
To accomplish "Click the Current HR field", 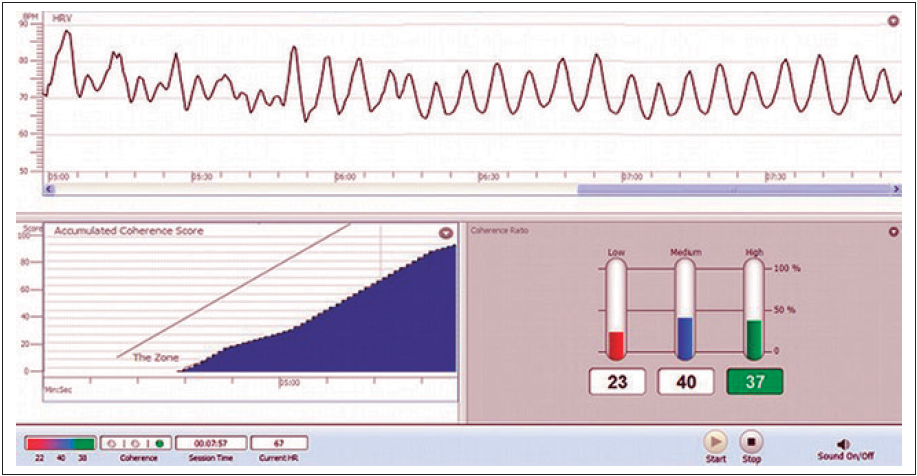I will [x=279, y=443].
